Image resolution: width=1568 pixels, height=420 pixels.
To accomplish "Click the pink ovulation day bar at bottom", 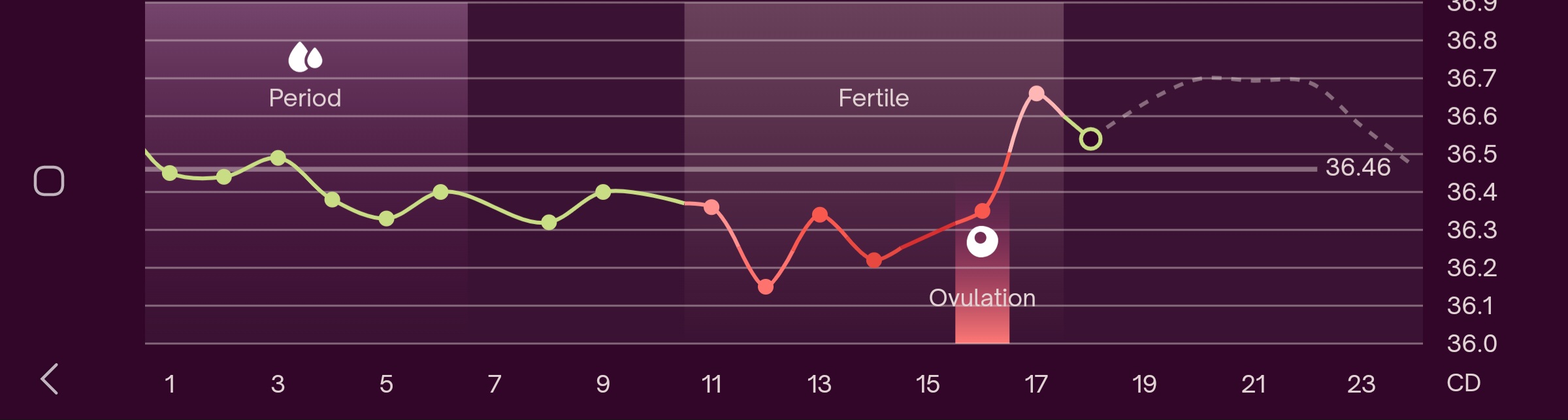I will tap(982, 328).
